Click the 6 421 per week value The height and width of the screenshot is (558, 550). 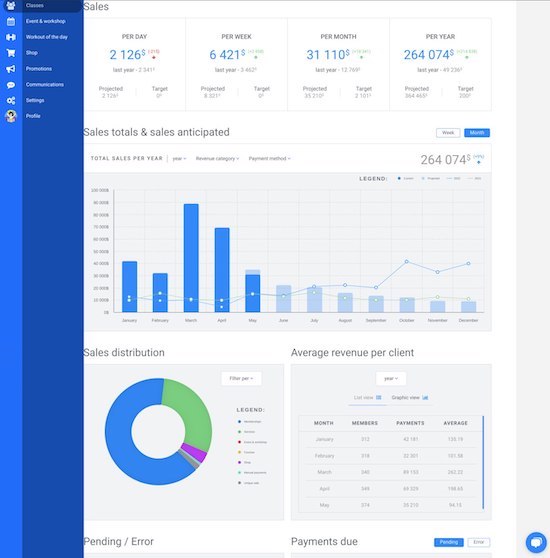click(x=227, y=55)
